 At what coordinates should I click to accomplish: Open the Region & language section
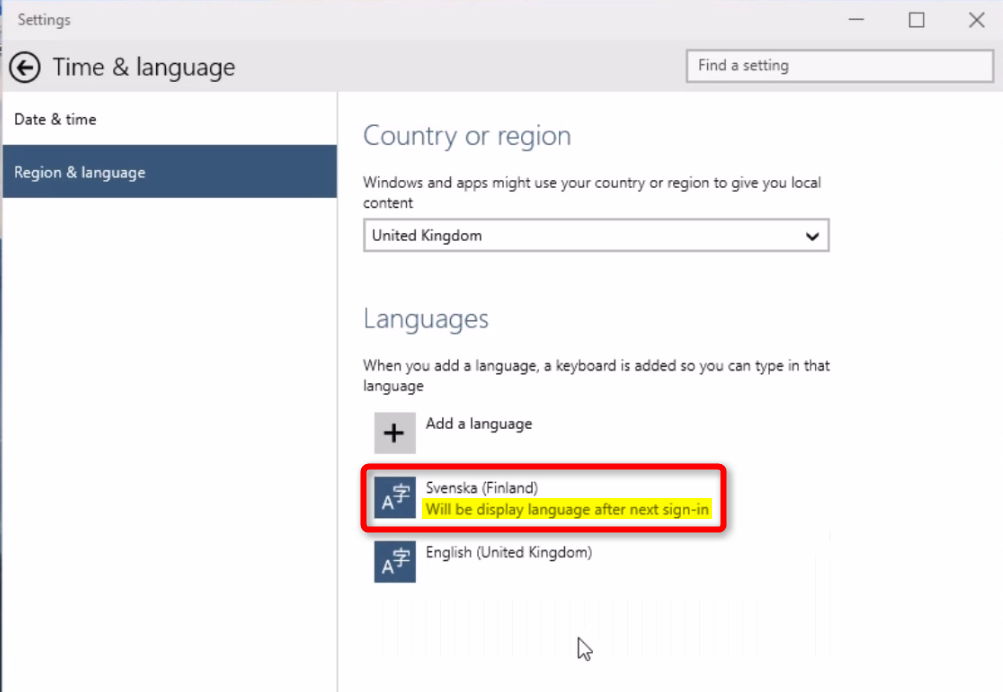[x=170, y=171]
